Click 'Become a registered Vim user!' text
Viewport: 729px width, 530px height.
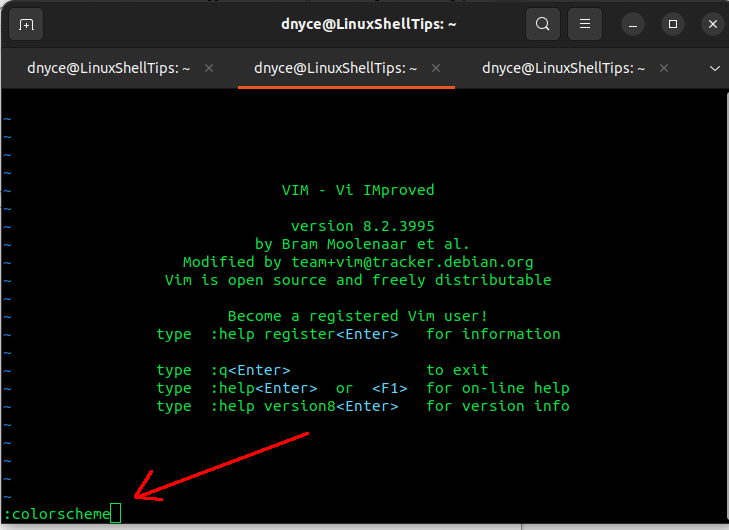(358, 316)
